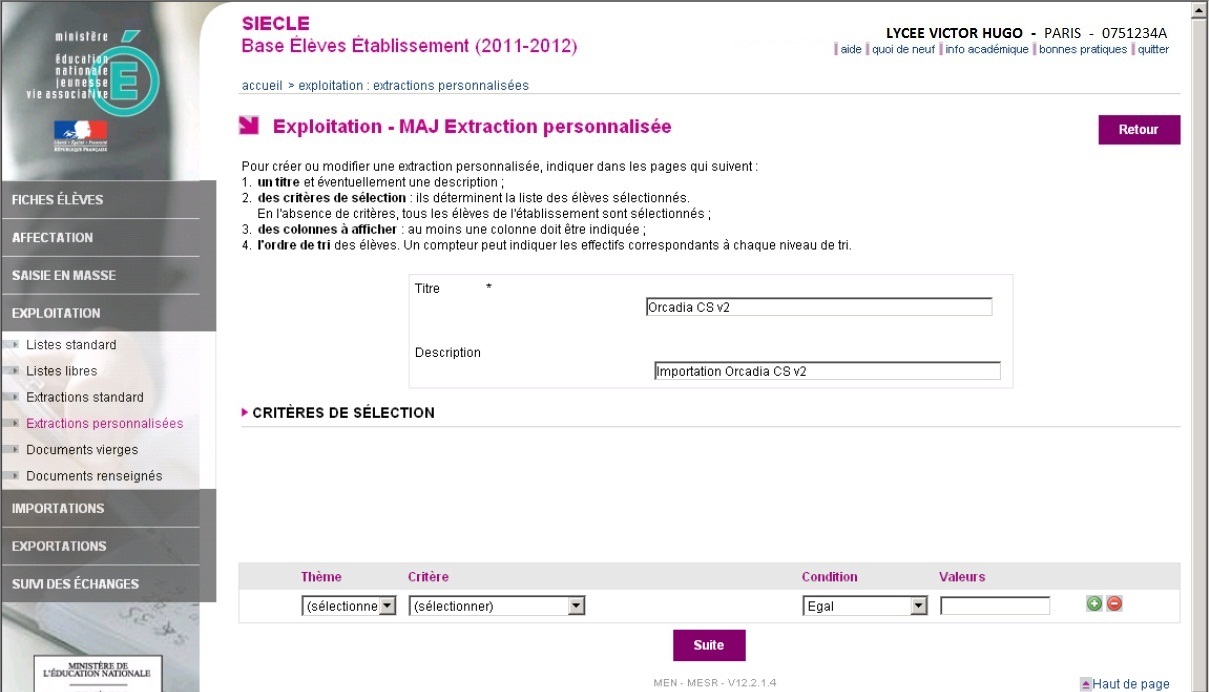Click the Haut de page arrow icon

1086,685
